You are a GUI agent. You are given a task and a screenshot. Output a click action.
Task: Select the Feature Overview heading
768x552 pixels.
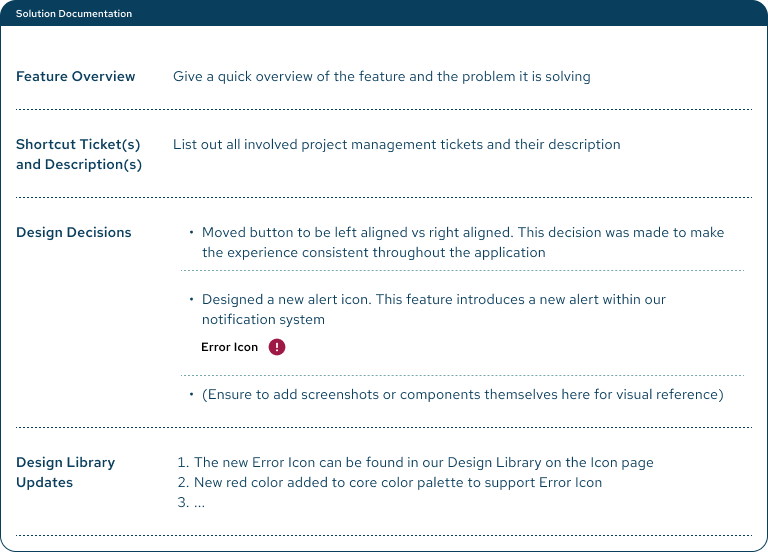(x=76, y=76)
